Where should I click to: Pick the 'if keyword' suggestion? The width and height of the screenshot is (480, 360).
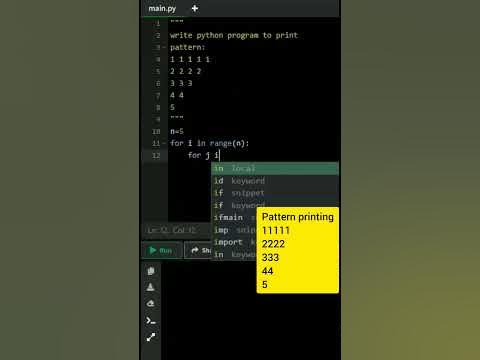275,205
